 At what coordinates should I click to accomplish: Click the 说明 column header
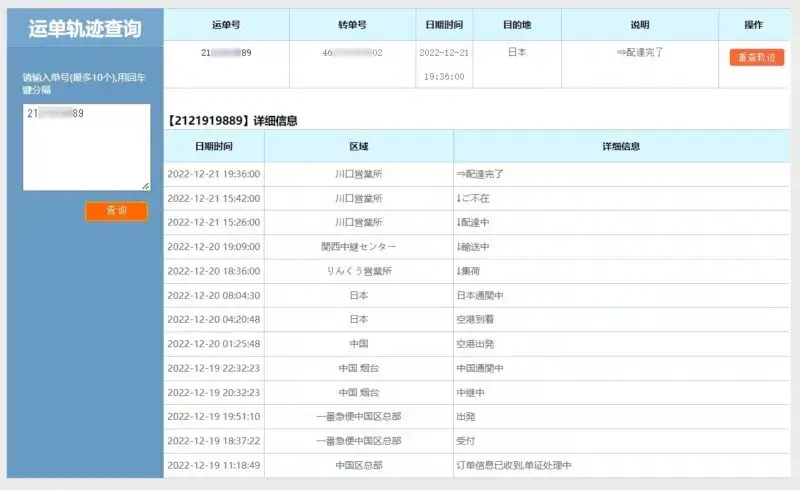(640, 25)
